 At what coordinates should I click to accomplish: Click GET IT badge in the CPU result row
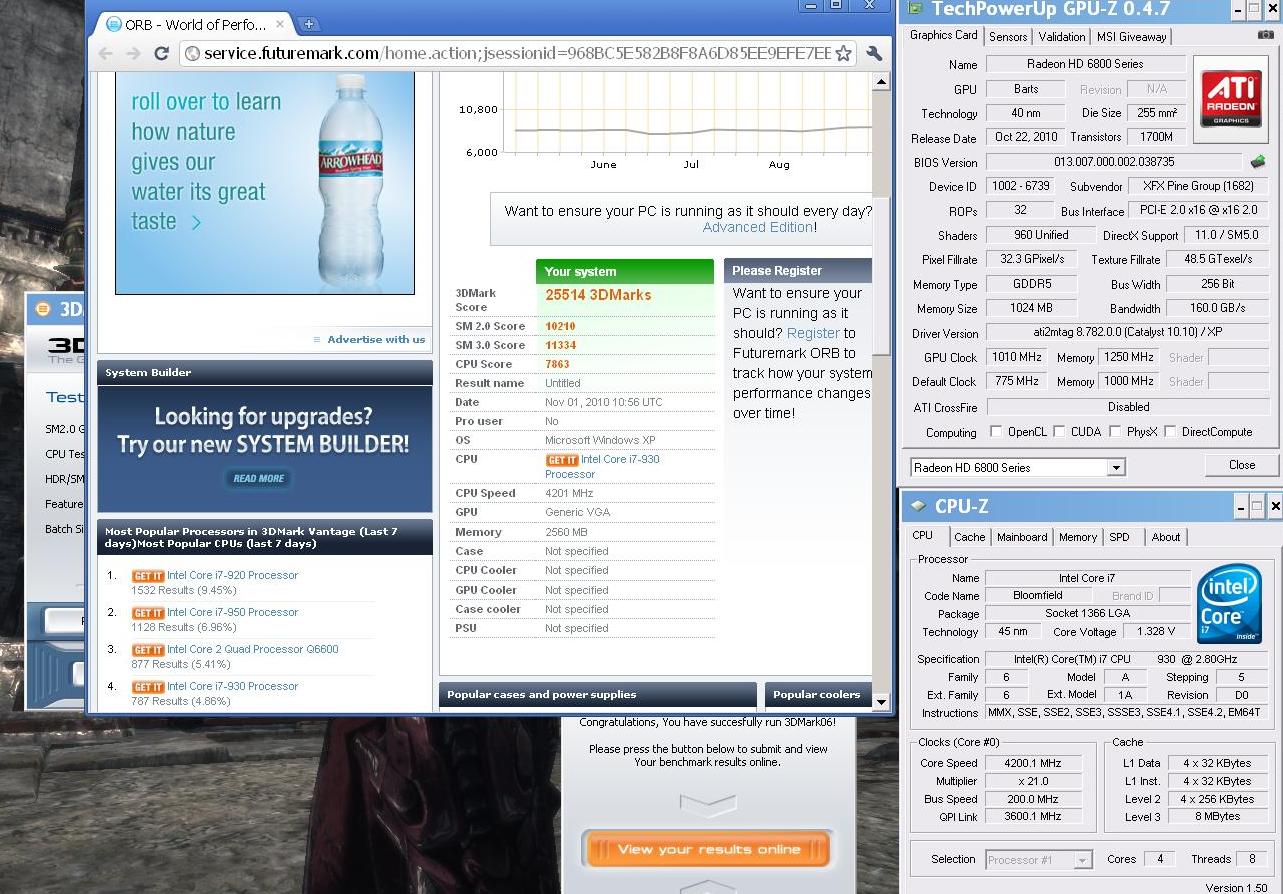(x=561, y=460)
